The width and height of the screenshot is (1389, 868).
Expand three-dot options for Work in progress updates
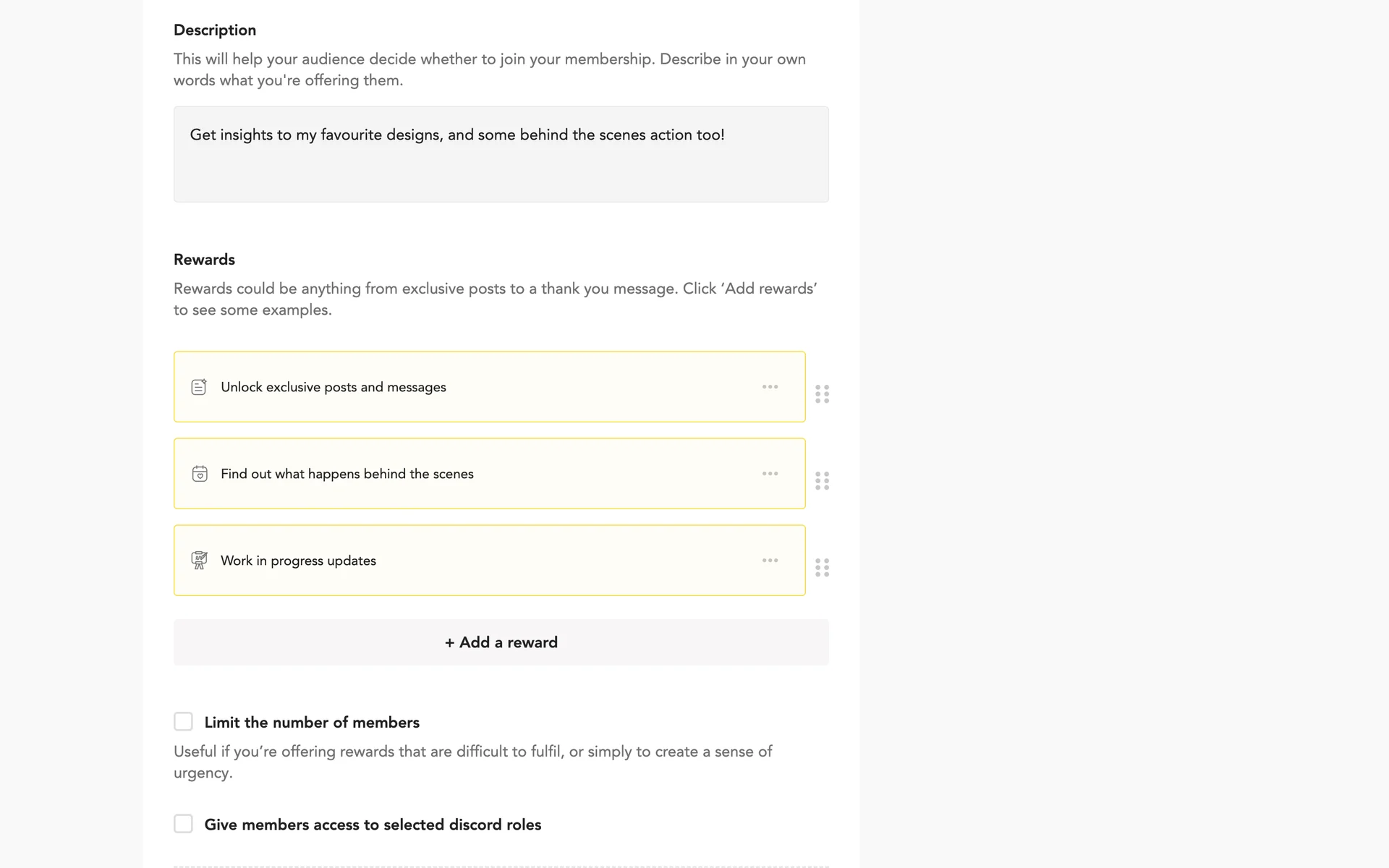[770, 561]
